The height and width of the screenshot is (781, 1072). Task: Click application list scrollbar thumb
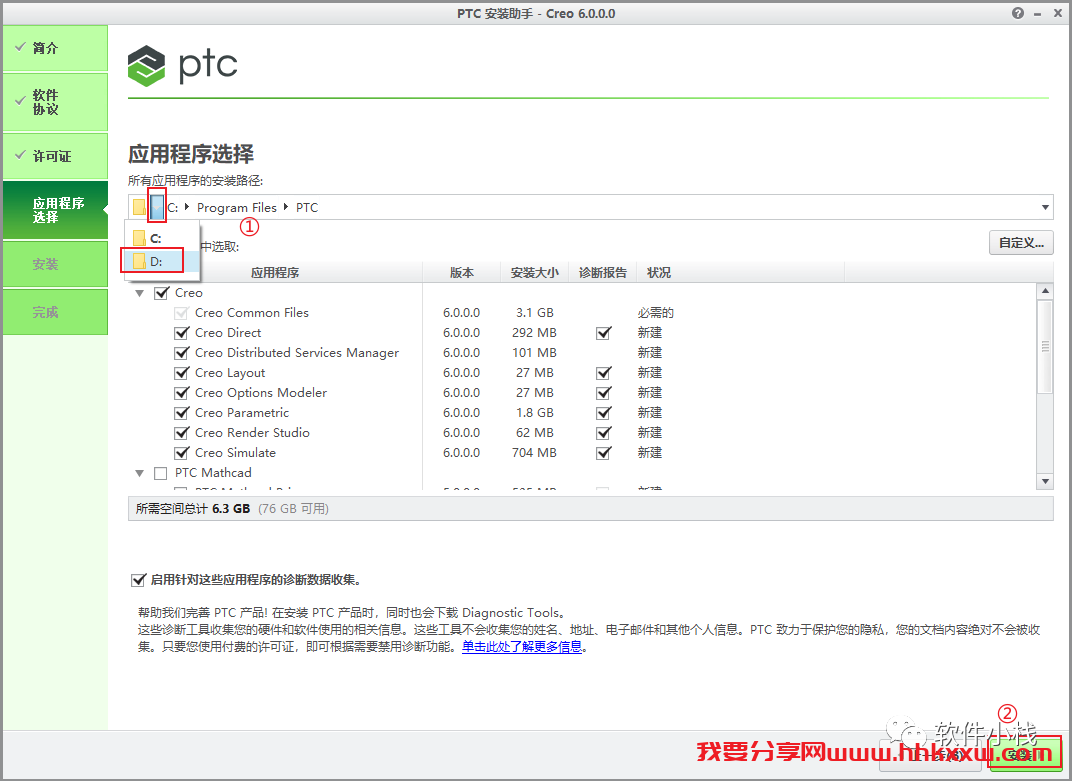point(1045,347)
